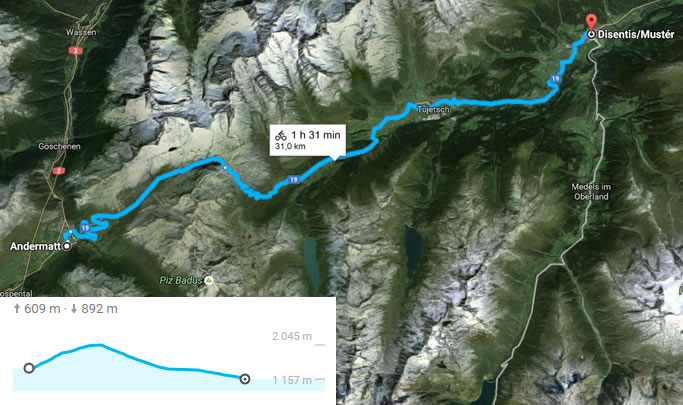Click elevation profile end point marker

click(245, 379)
